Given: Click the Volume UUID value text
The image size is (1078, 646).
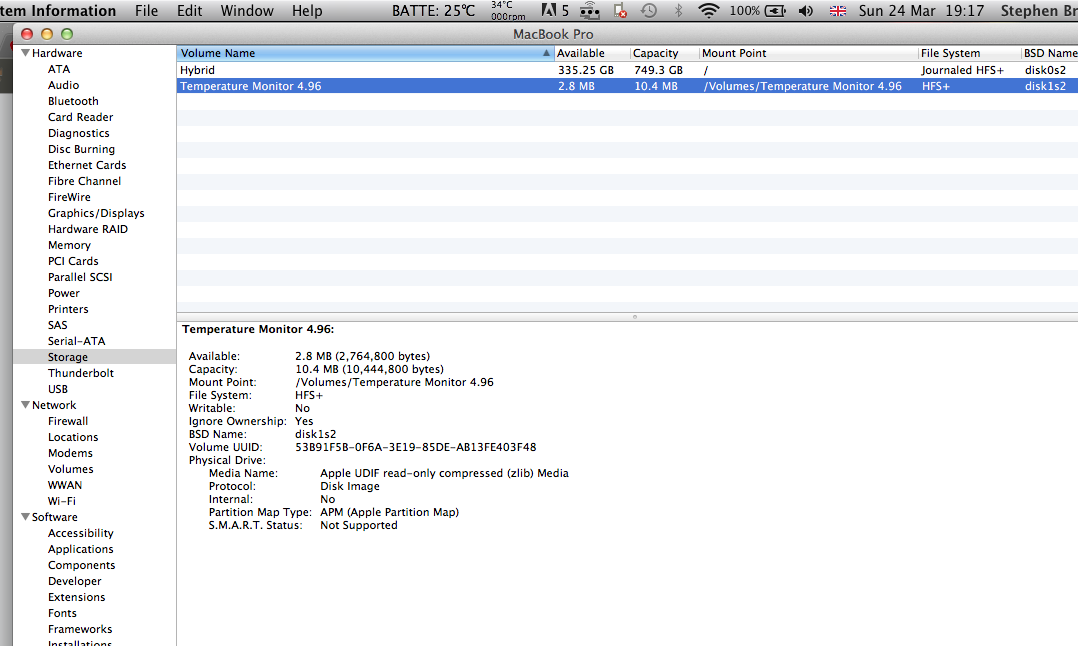Looking at the screenshot, I should [x=415, y=447].
